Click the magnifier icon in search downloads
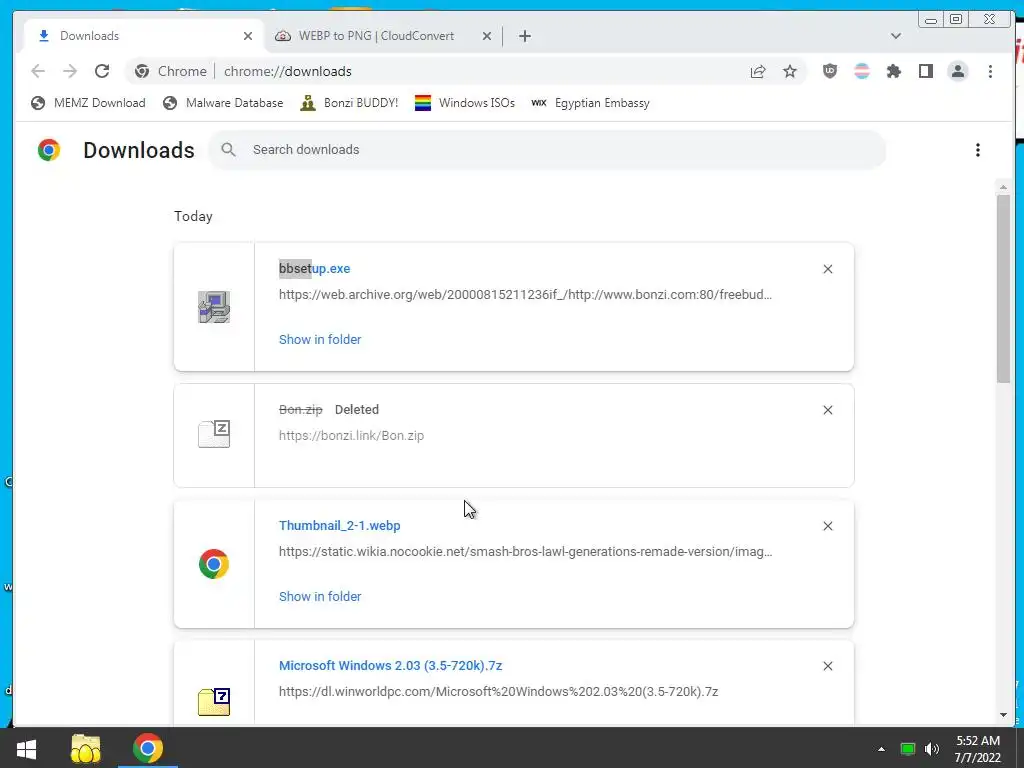This screenshot has width=1024, height=768. coord(228,150)
